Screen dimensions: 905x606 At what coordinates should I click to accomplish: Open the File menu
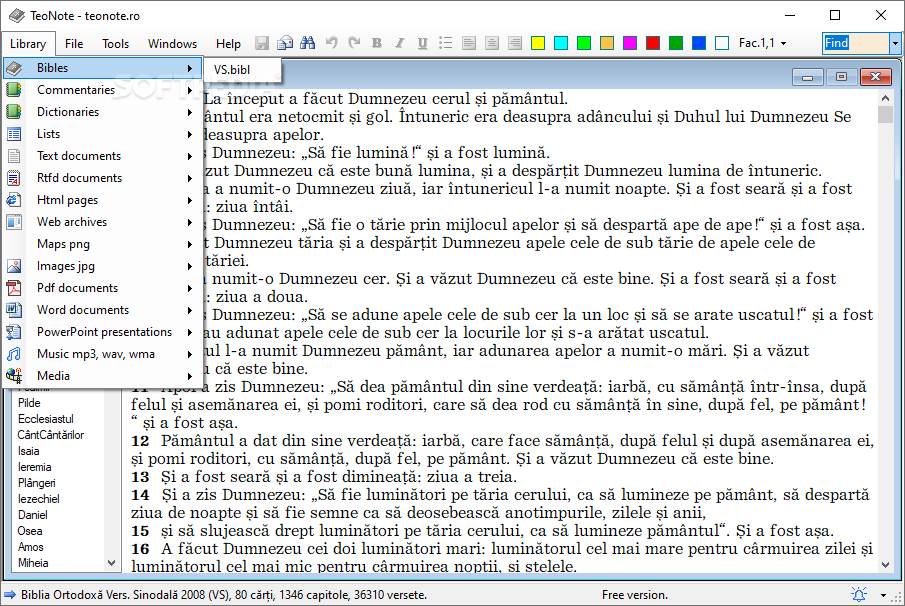74,44
